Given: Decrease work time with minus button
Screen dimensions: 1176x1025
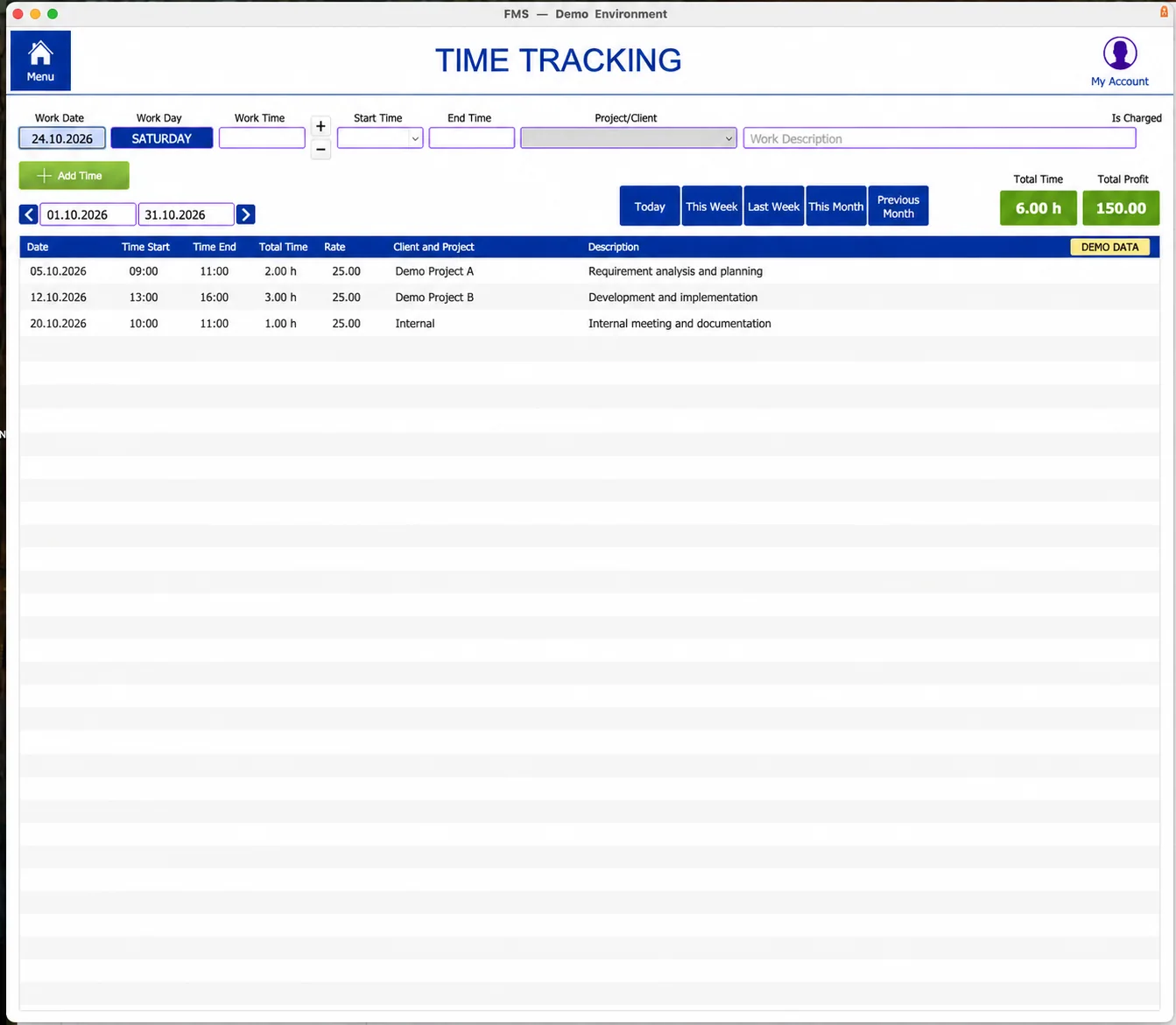Looking at the screenshot, I should 320,150.
